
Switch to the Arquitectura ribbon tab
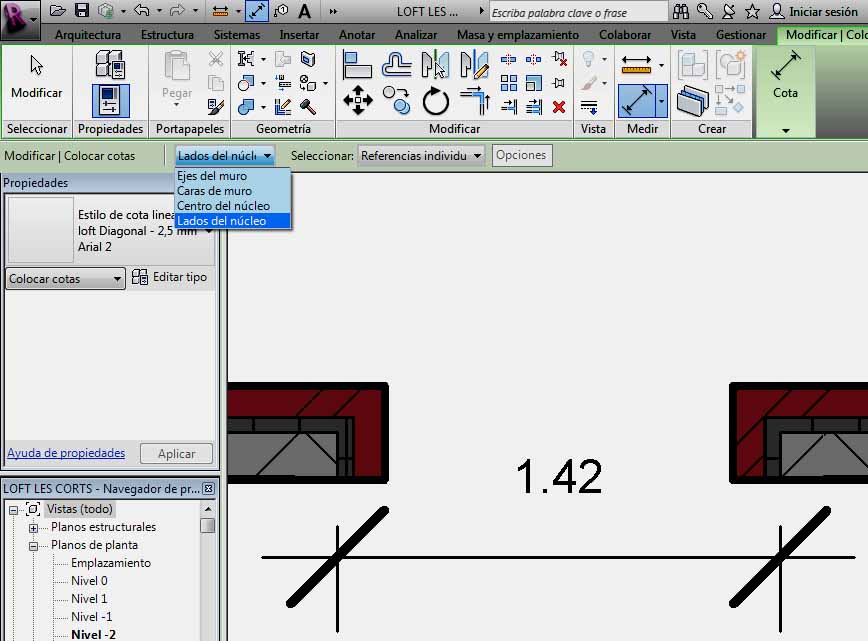(x=88, y=35)
